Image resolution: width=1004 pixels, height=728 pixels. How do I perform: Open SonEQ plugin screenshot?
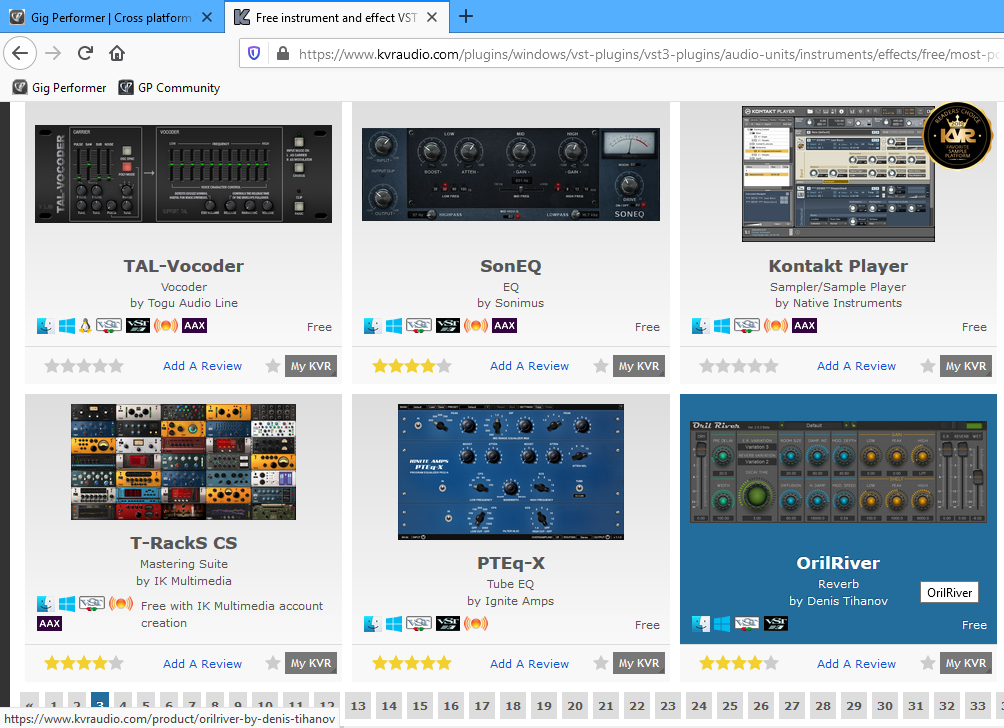[x=510, y=174]
